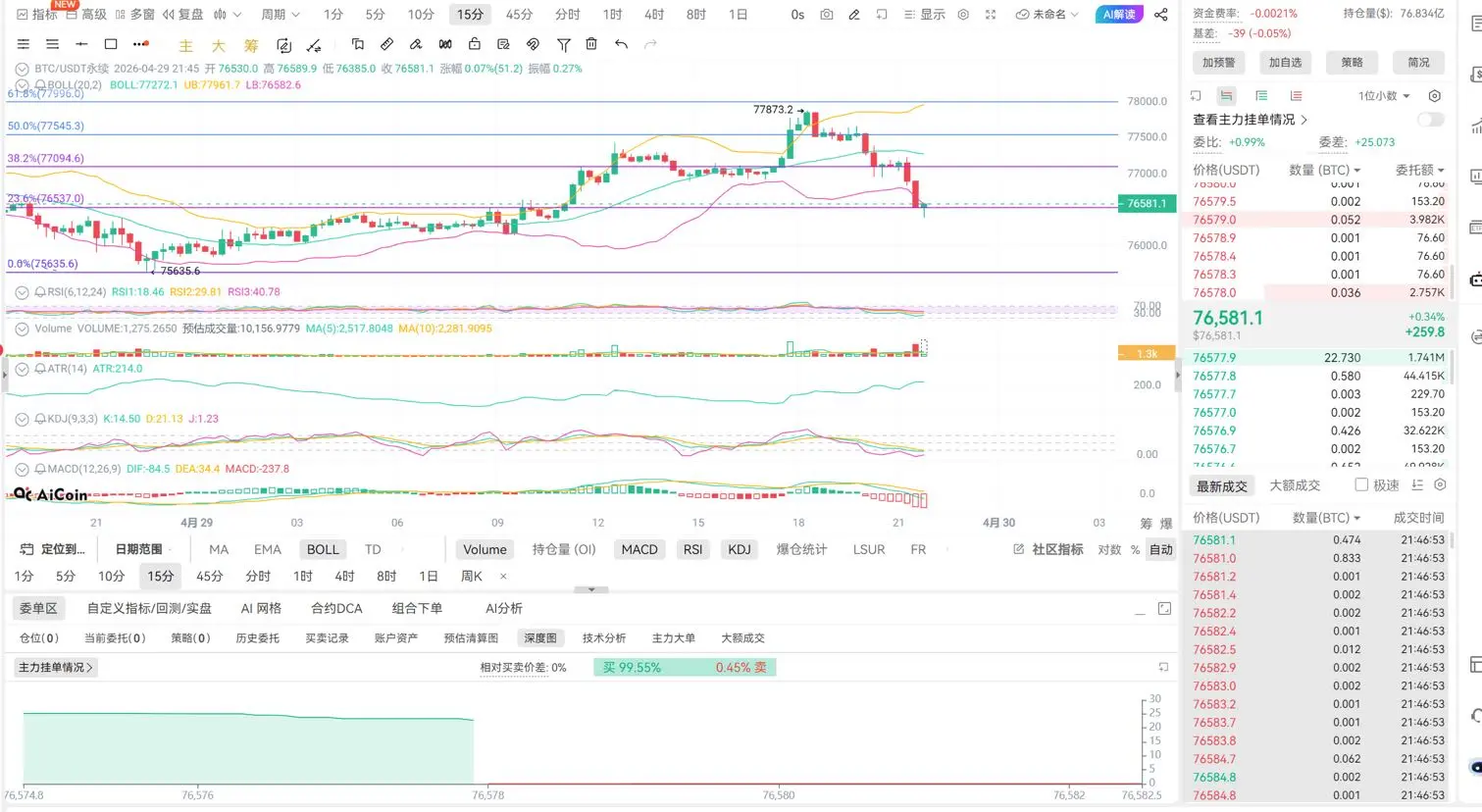
Task: Switch to the 大额成交 tab
Action: [1295, 485]
